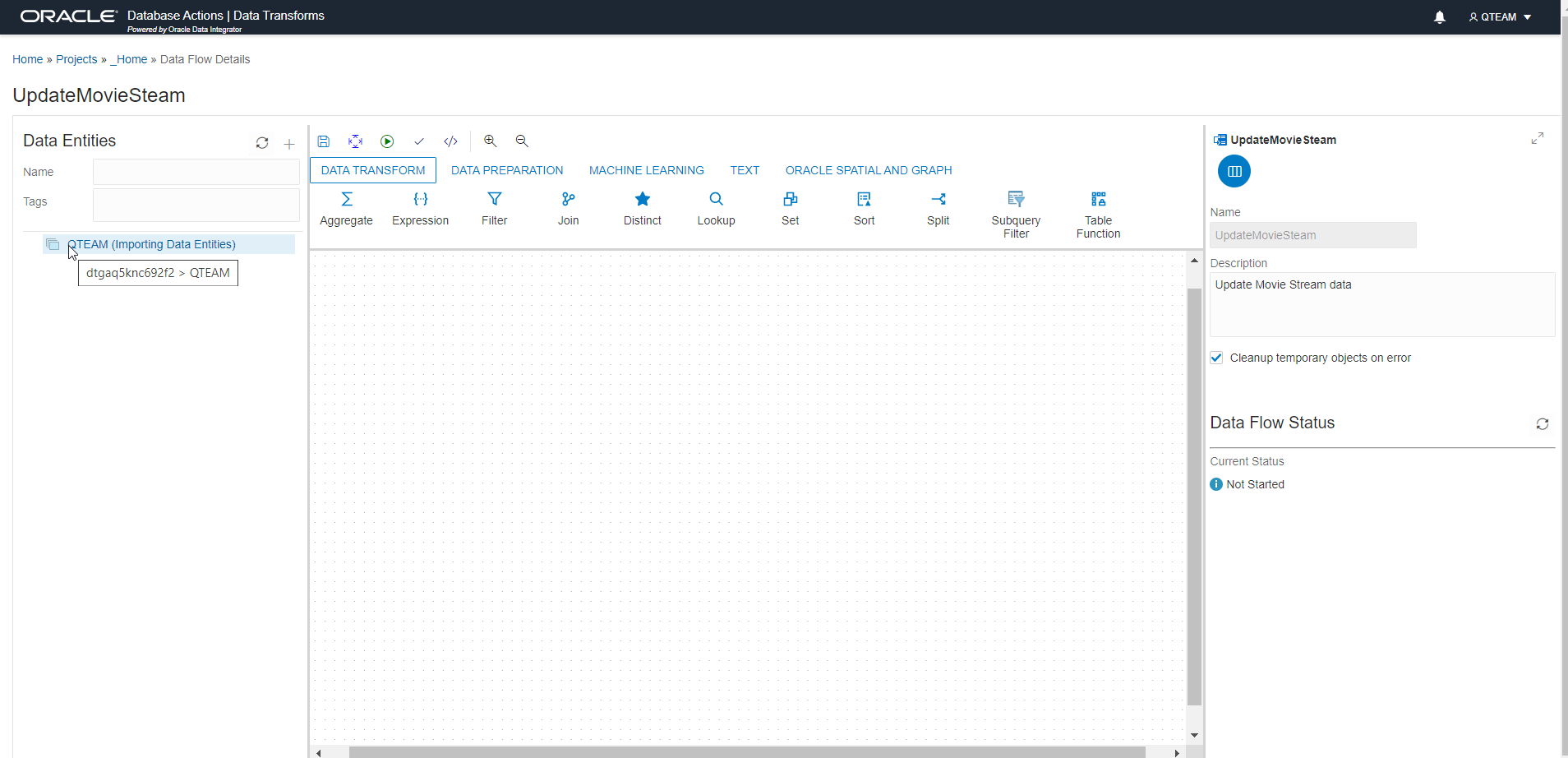Click the Data Flow Status heading
The height and width of the screenshot is (758, 1568).
pyautogui.click(x=1272, y=423)
